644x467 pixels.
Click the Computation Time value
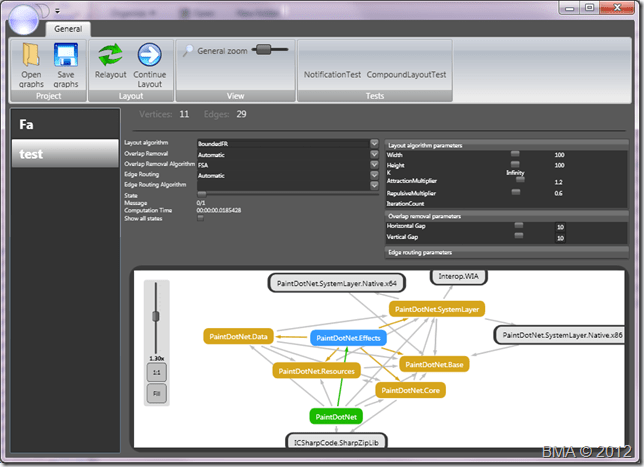pos(218,210)
